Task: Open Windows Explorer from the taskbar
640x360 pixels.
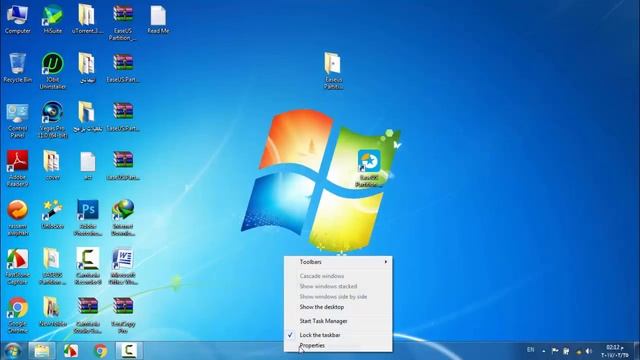Action: (42, 351)
